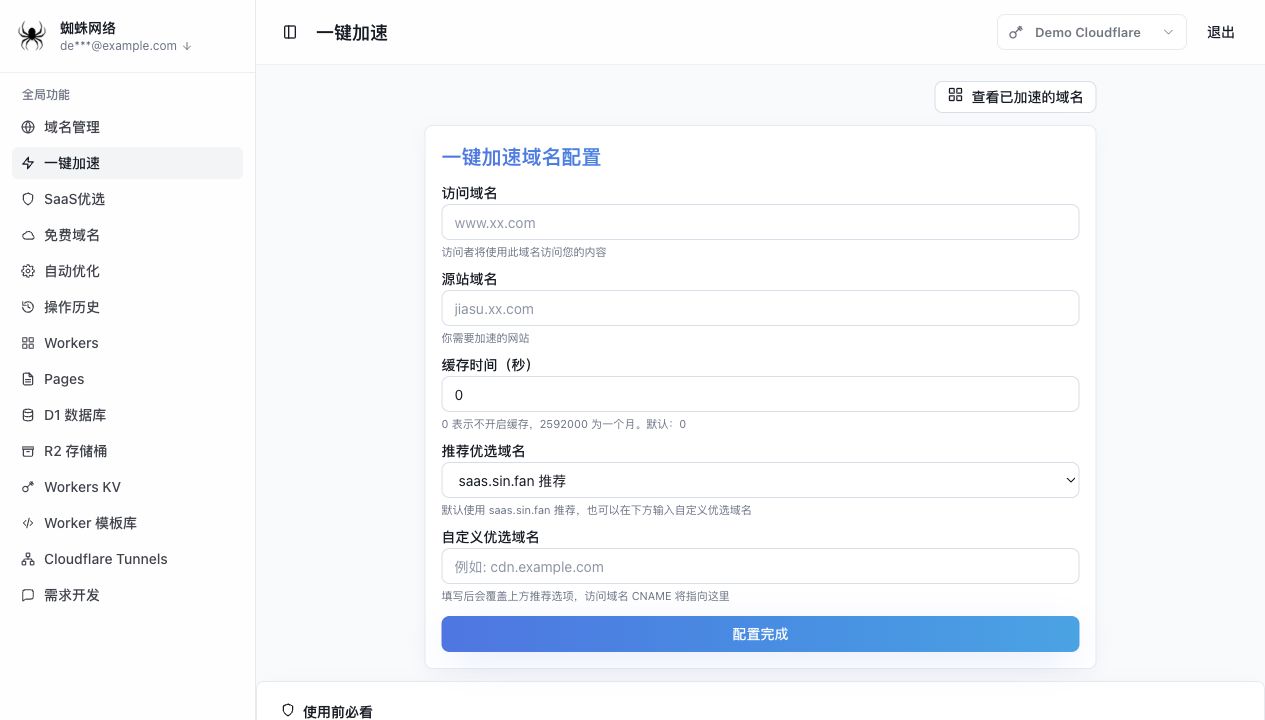Click the lightning icon for 一键加速

(28, 163)
